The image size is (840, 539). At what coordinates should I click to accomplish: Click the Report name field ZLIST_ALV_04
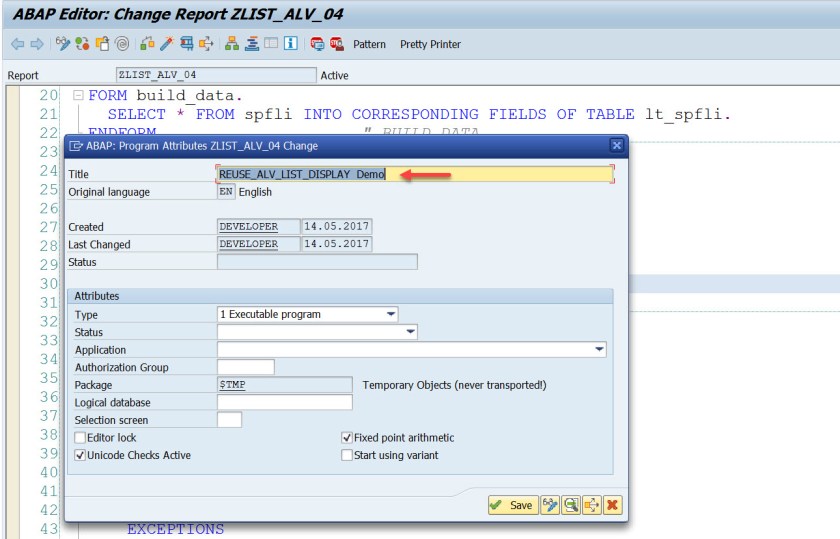tap(216, 75)
